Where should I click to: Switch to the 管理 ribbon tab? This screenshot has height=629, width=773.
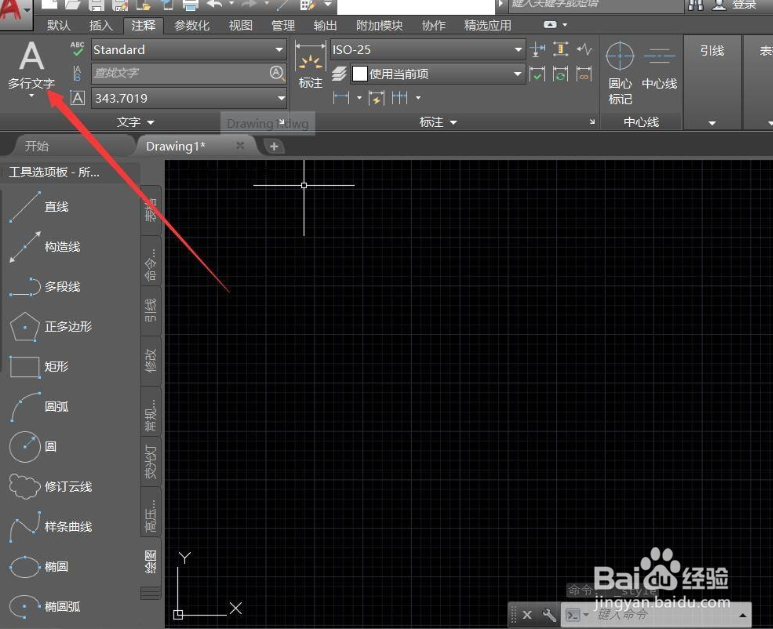pyautogui.click(x=283, y=25)
